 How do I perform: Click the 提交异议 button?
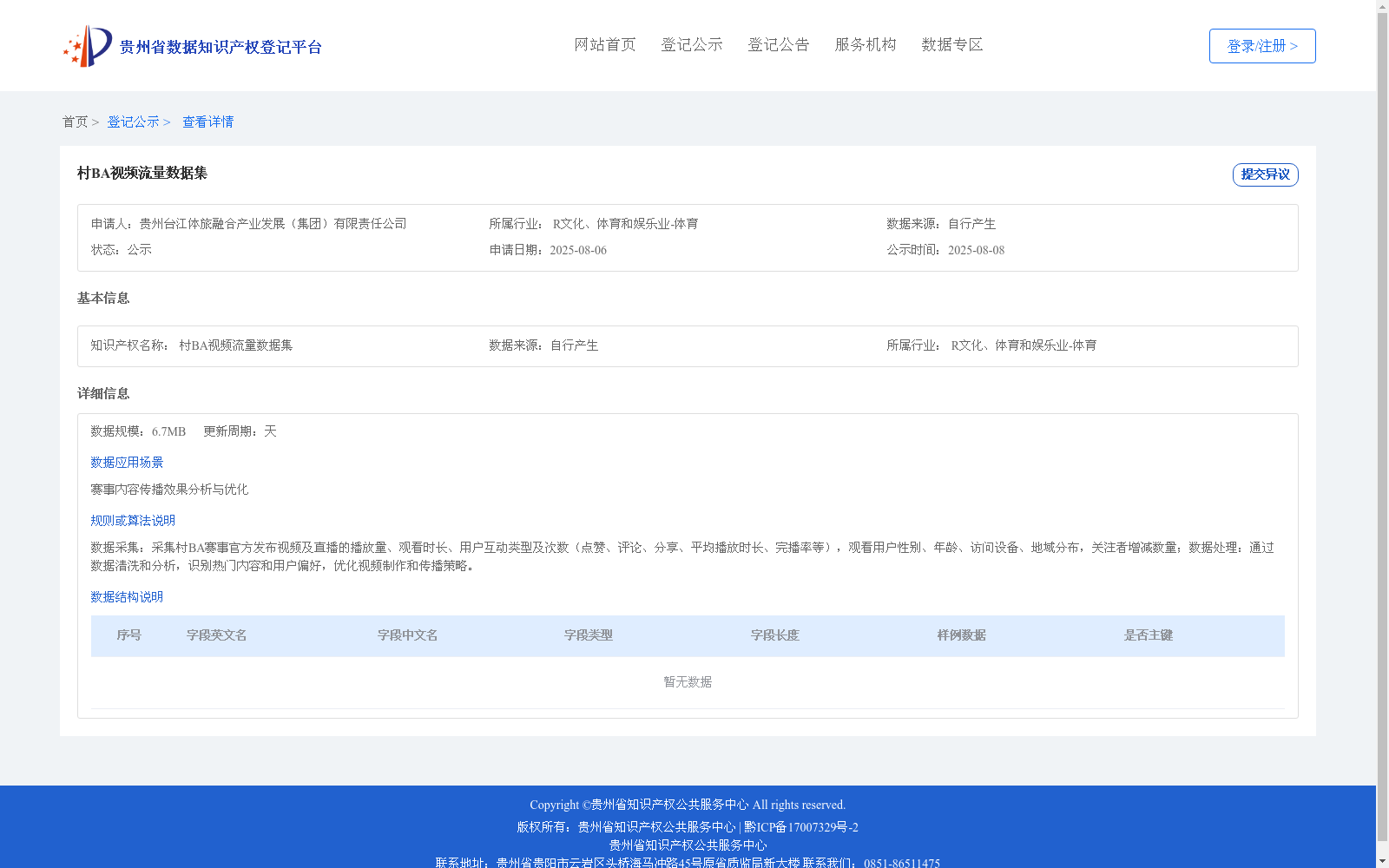click(x=1265, y=174)
